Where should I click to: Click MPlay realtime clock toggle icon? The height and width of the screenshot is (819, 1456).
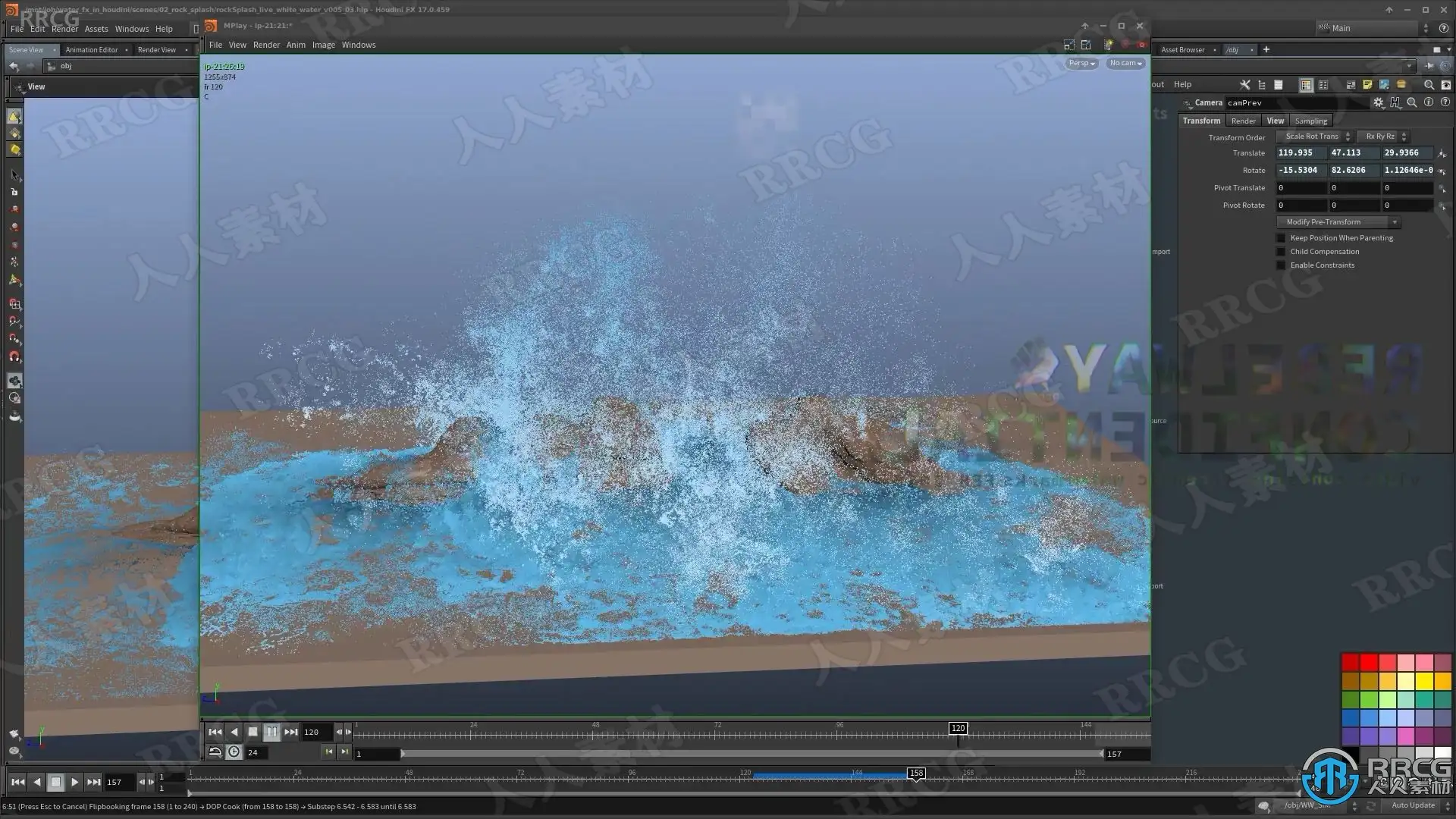(234, 752)
